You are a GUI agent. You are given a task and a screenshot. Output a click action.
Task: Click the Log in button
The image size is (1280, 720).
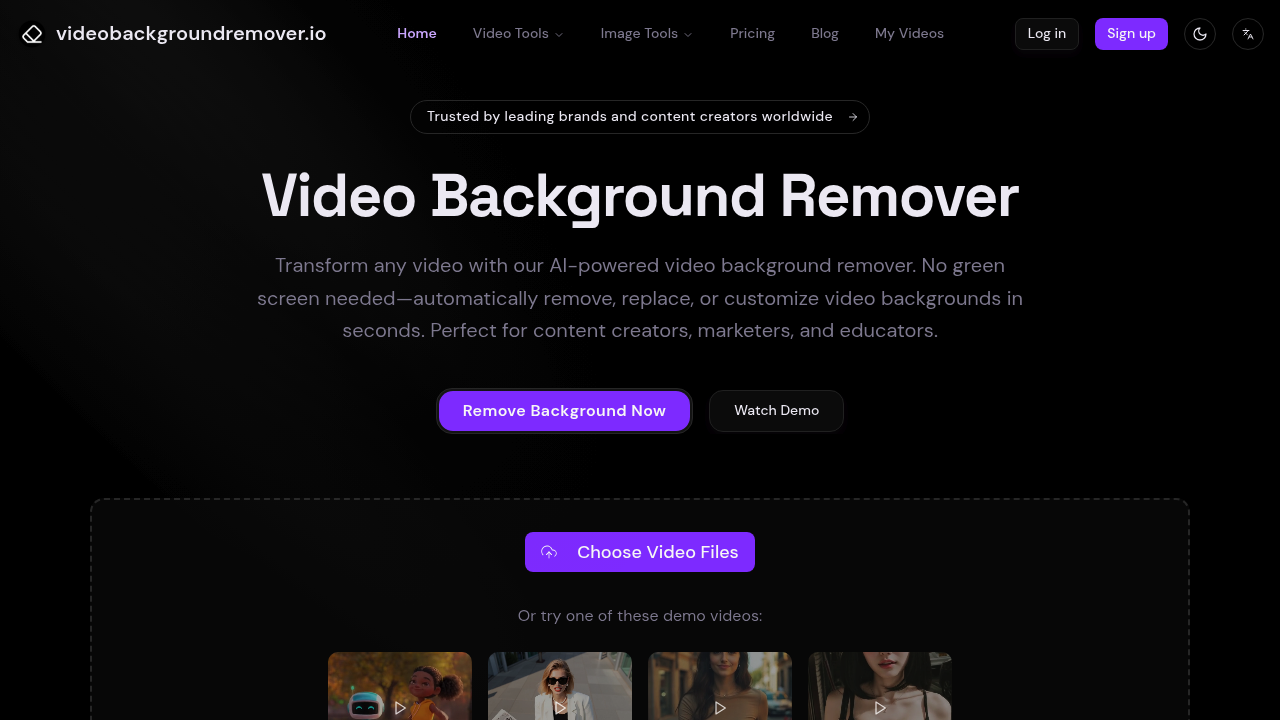[1047, 34]
